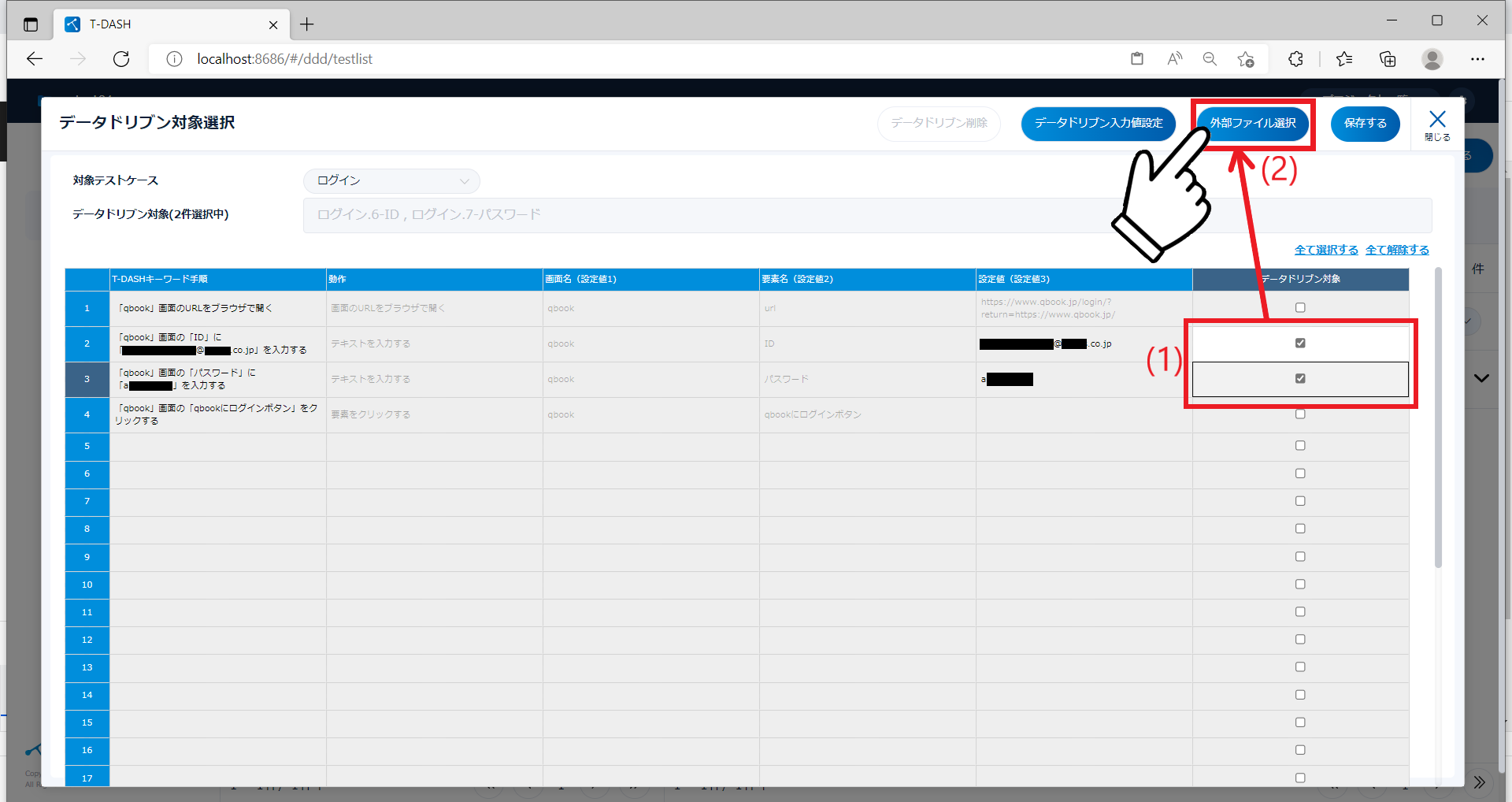This screenshot has height=802, width=1512.
Task: Expand the chevron at right edge behind dialog
Action: click(1481, 378)
